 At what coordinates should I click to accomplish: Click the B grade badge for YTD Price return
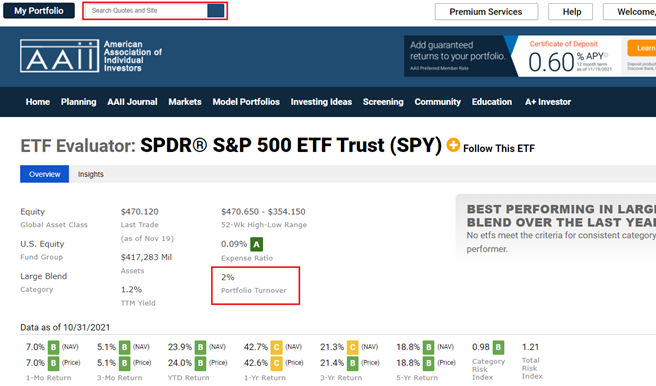pos(200,363)
